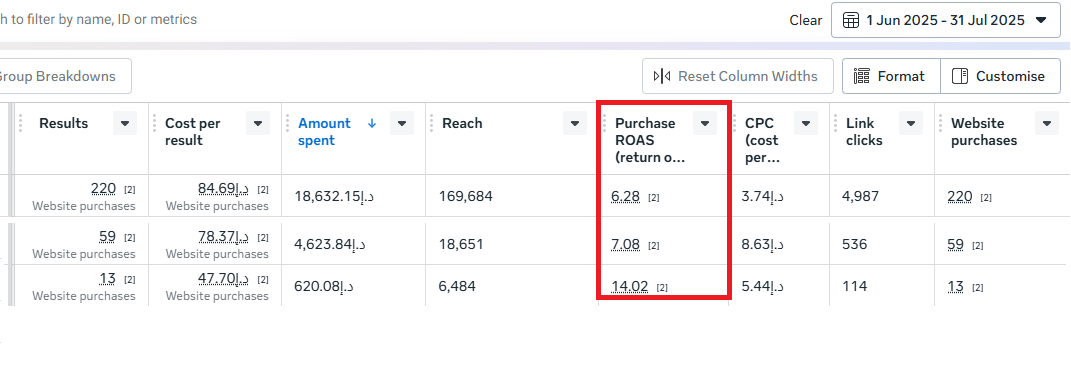Image resolution: width=1071 pixels, height=372 pixels.
Task: Grab the Results column drag handle
Action: (20, 123)
